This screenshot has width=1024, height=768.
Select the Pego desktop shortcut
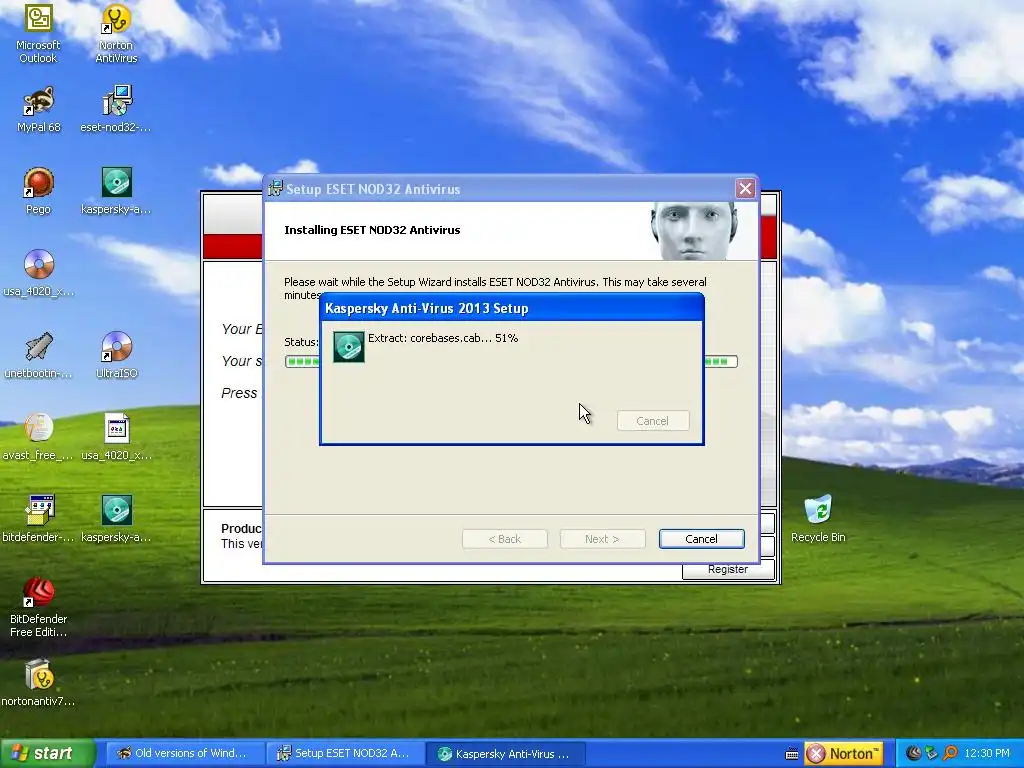[38, 191]
